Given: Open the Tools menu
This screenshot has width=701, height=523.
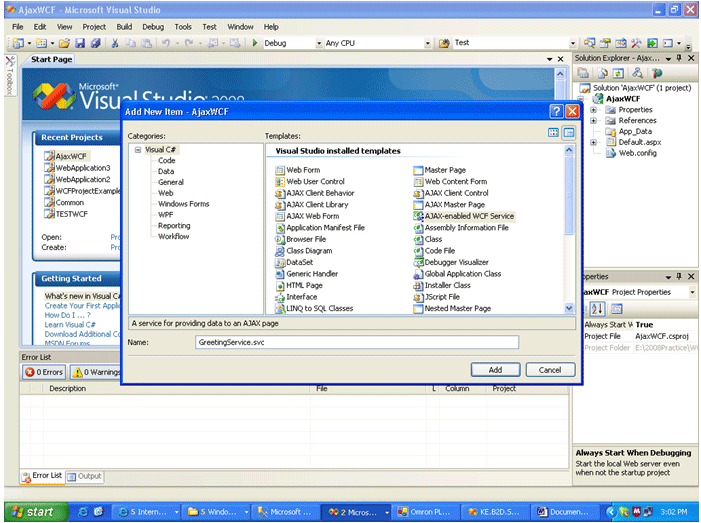Looking at the screenshot, I should coord(183,27).
